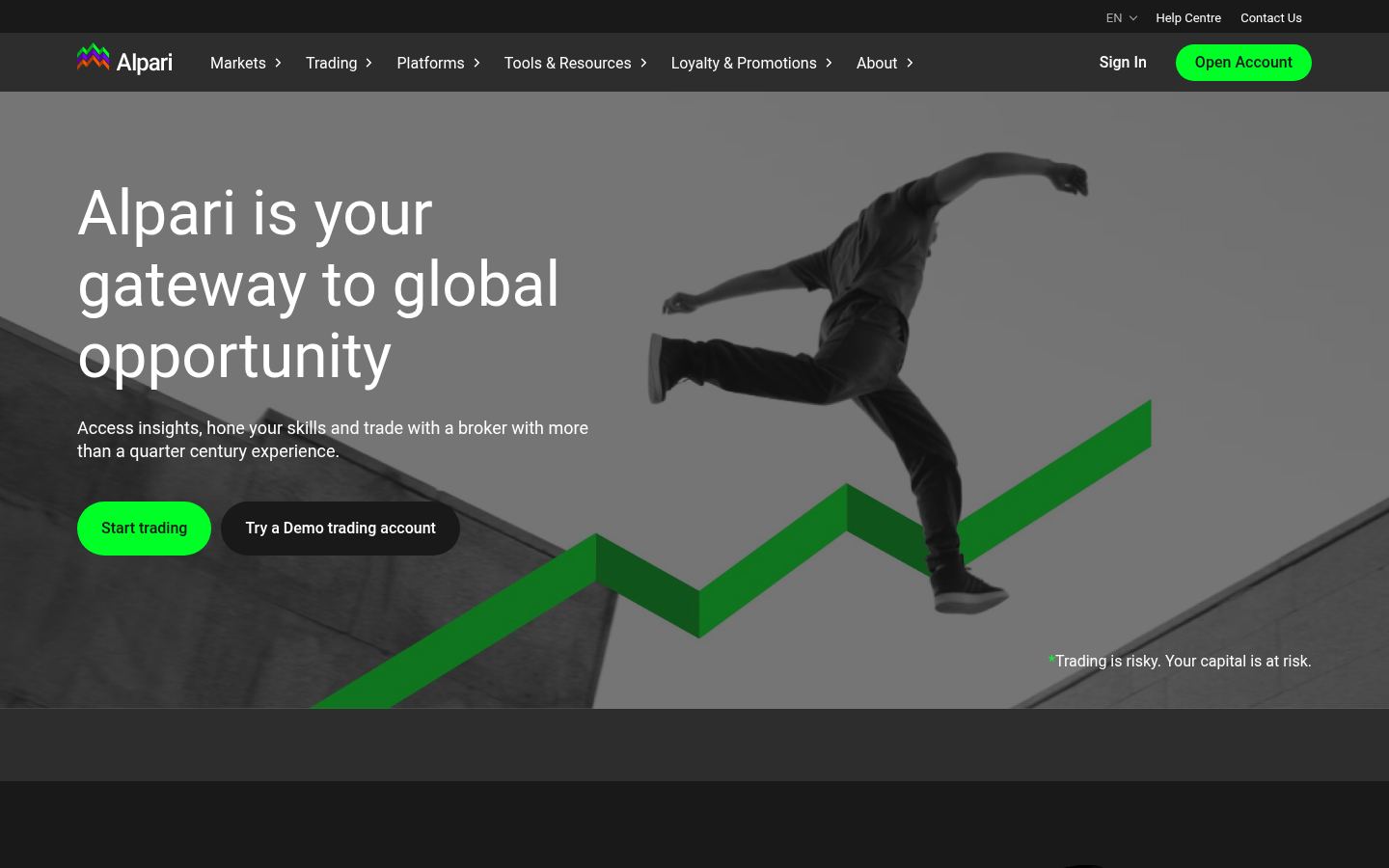Click the Open Account button
This screenshot has width=1389, height=868.
[x=1243, y=63]
